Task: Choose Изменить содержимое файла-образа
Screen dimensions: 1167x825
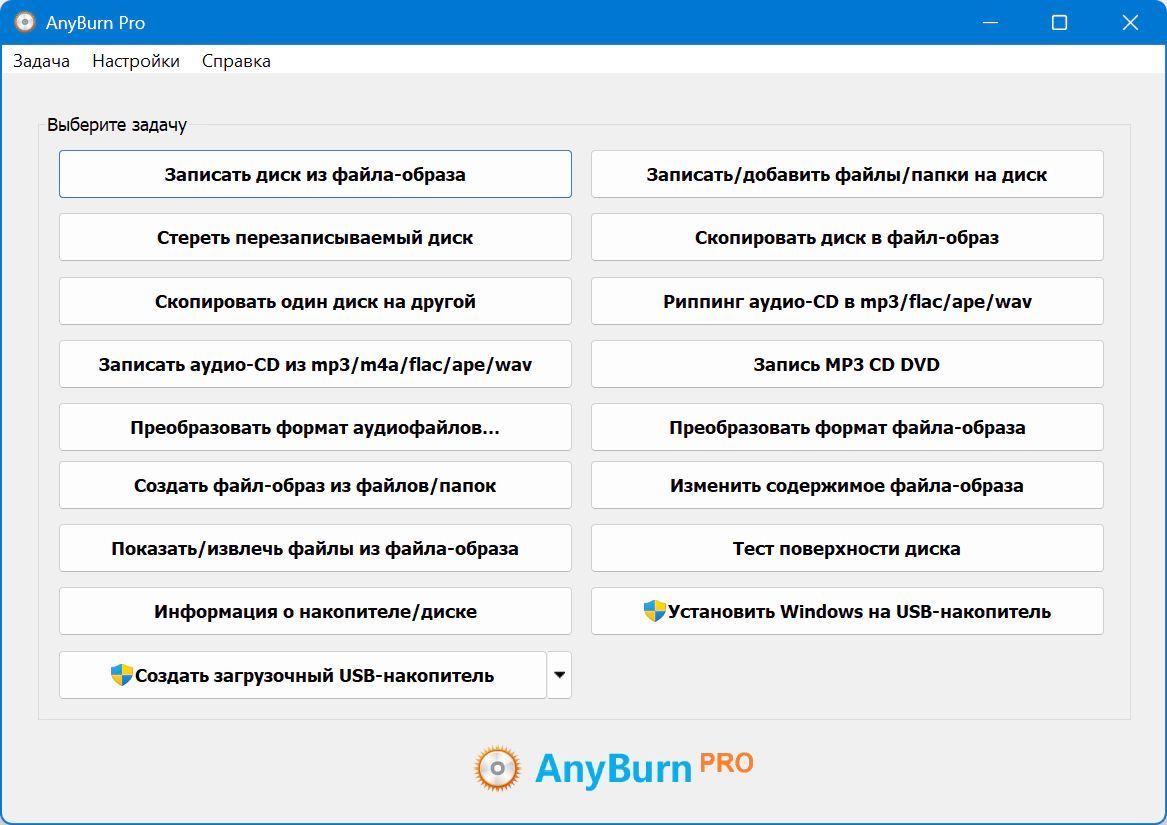Action: coord(847,485)
